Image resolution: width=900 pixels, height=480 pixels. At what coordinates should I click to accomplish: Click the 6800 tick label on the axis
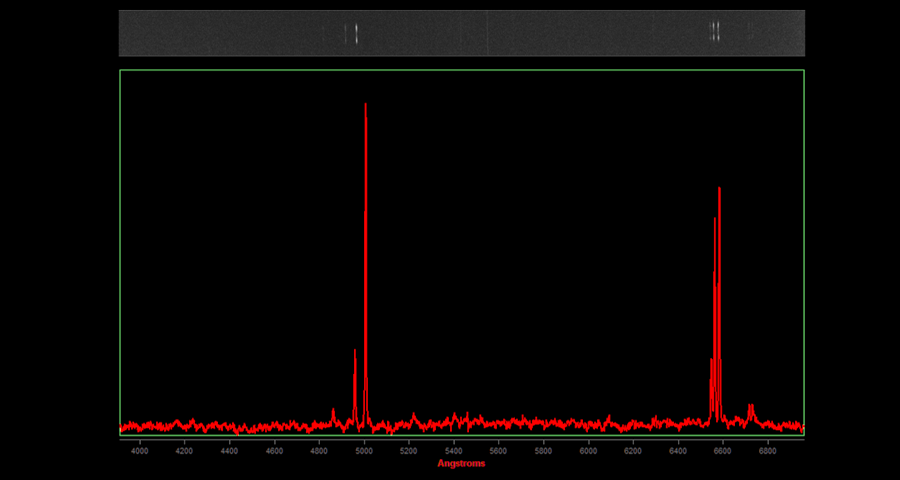(767, 451)
